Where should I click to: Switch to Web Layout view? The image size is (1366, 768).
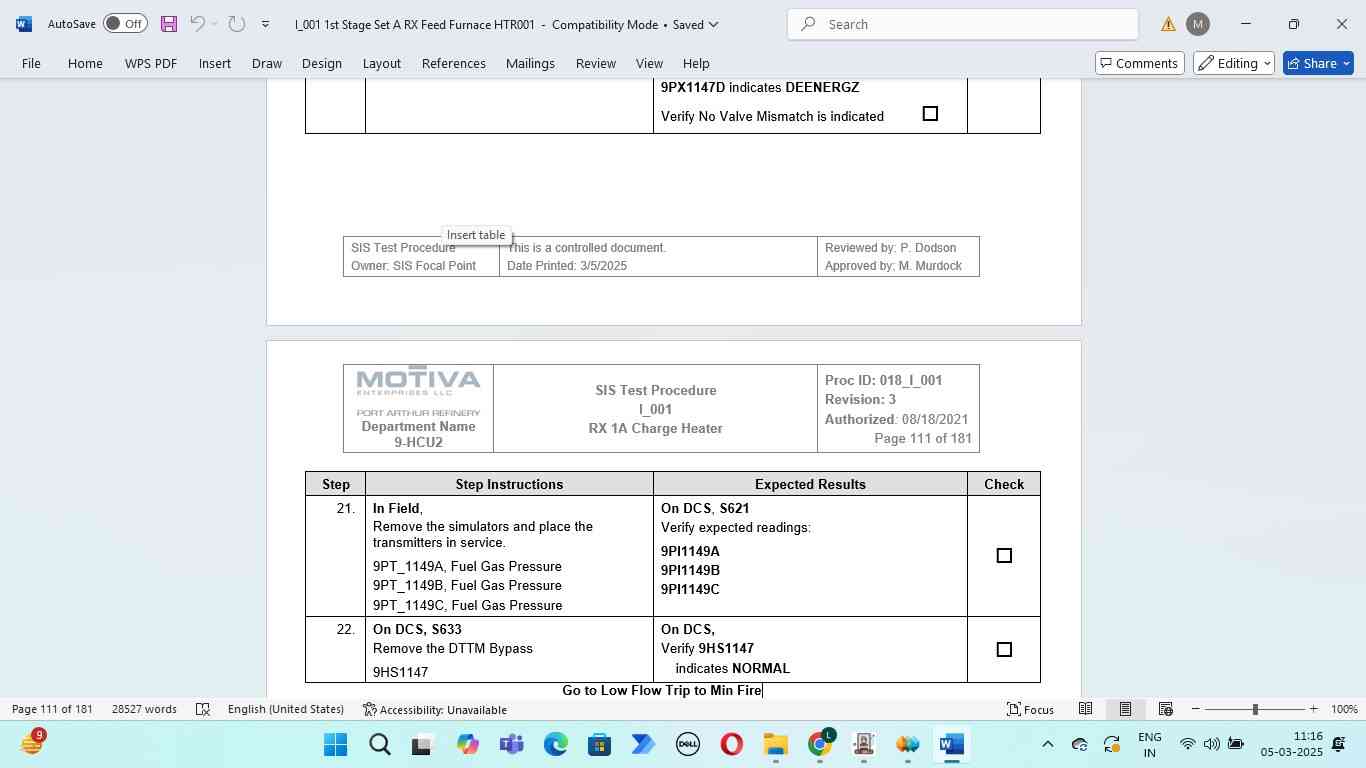(x=1165, y=709)
